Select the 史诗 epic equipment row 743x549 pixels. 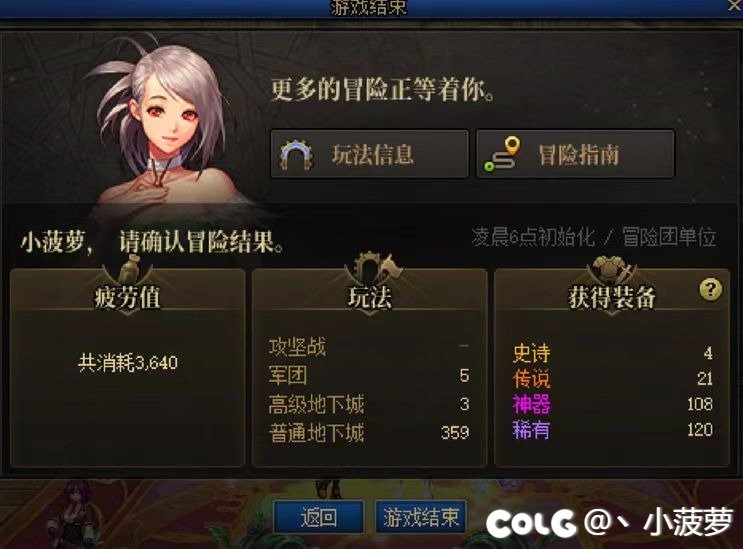tap(612, 353)
